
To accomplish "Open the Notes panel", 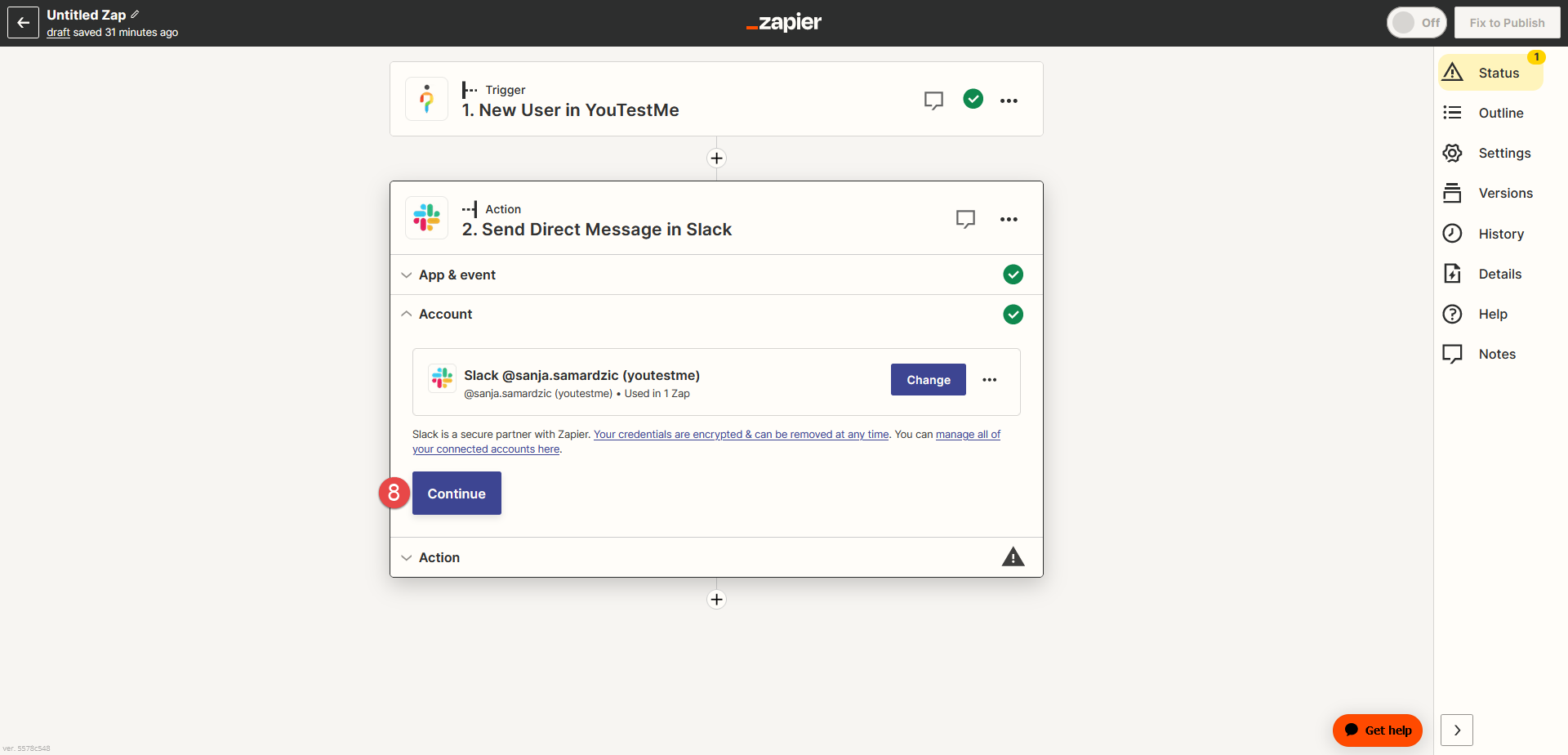I will [1490, 354].
